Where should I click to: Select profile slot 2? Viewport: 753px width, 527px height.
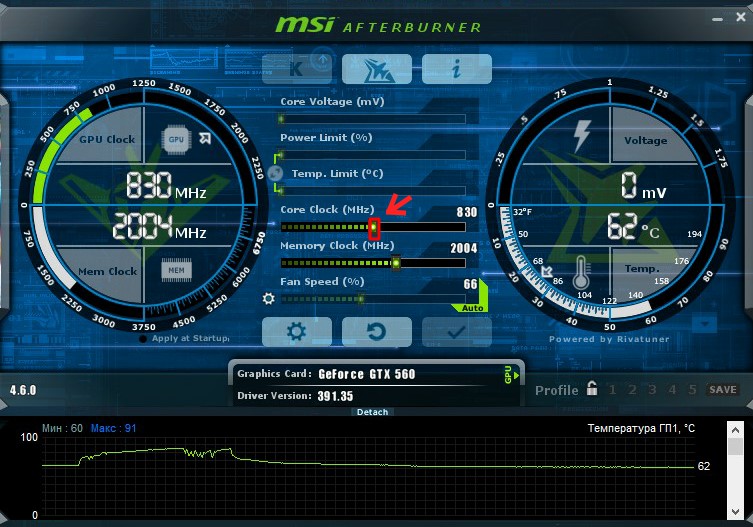(632, 390)
